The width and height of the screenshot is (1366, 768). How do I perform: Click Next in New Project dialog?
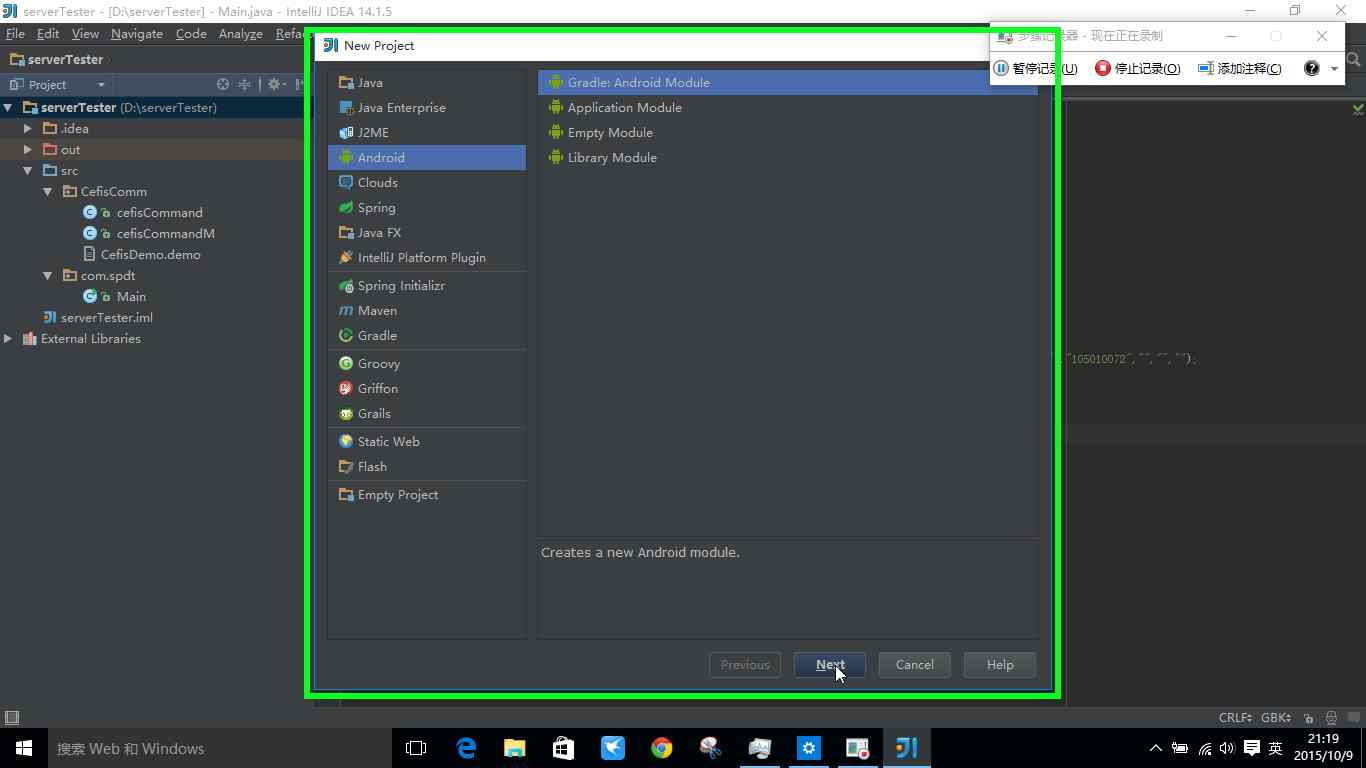(x=830, y=665)
